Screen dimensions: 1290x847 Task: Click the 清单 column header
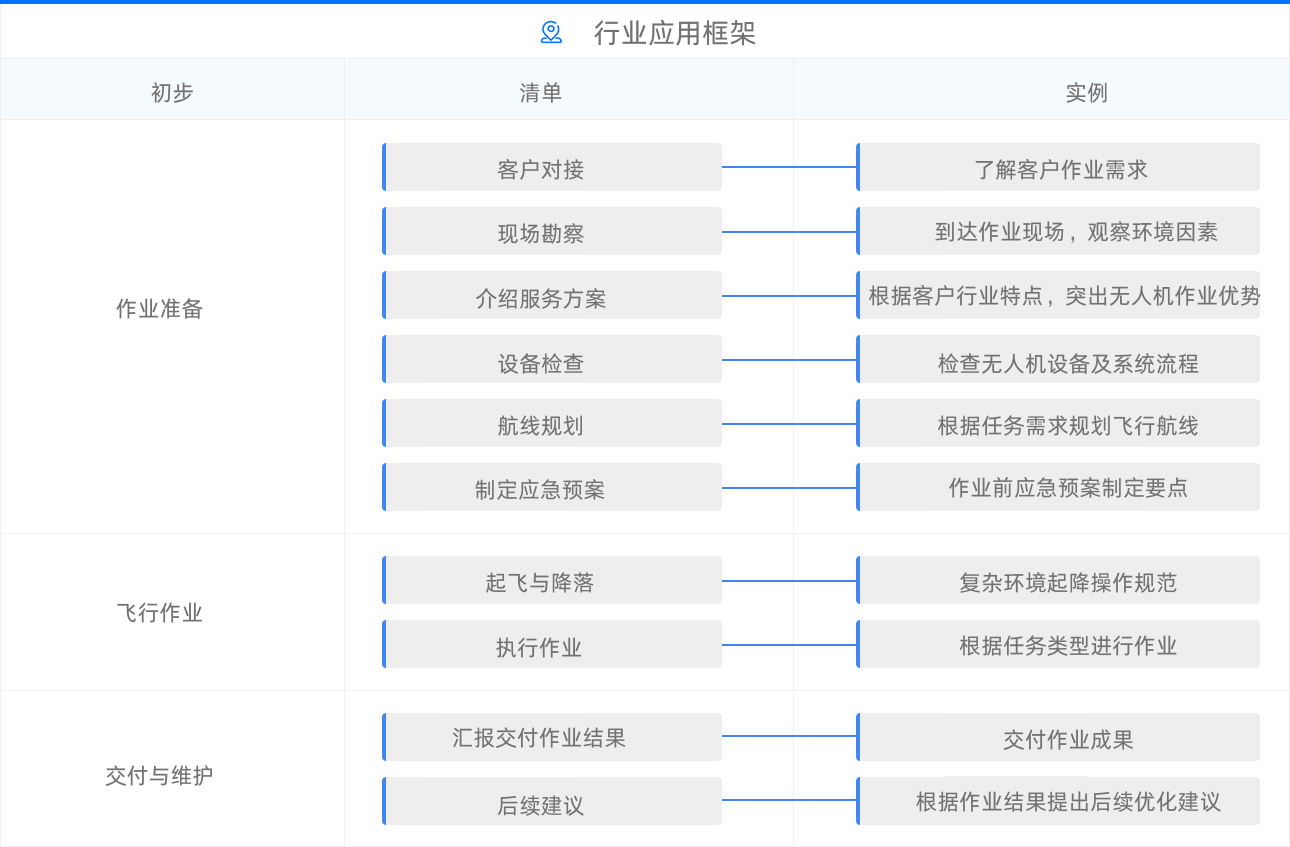click(x=541, y=92)
